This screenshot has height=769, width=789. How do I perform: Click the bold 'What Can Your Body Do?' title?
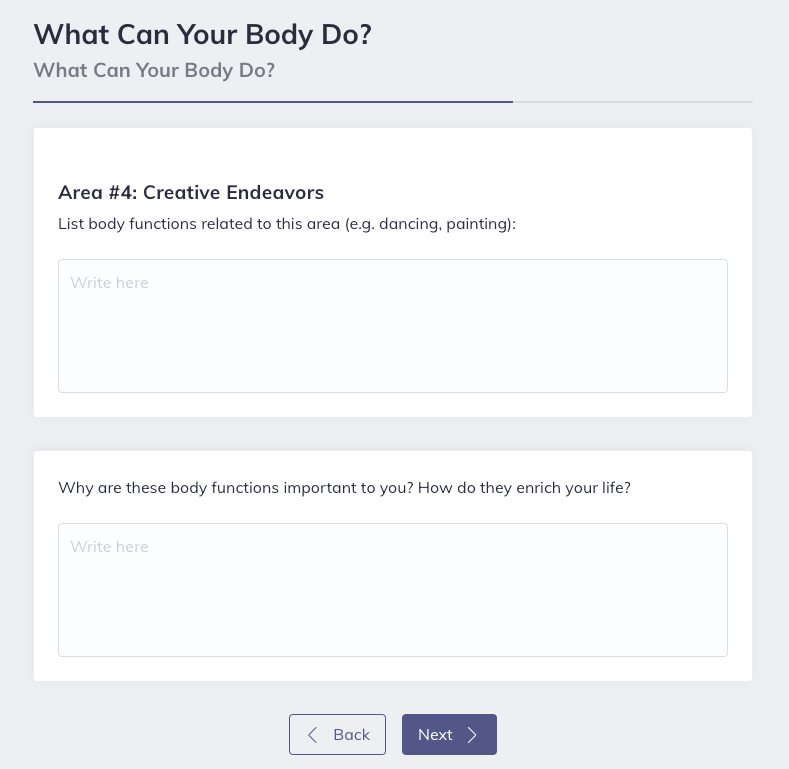(202, 34)
